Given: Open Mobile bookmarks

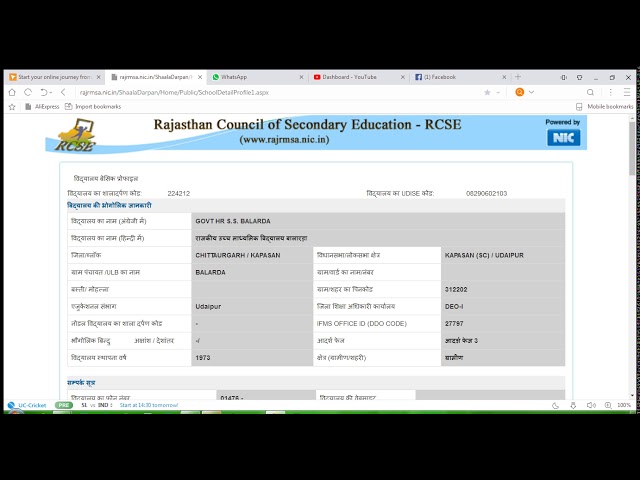Looking at the screenshot, I should (604, 107).
